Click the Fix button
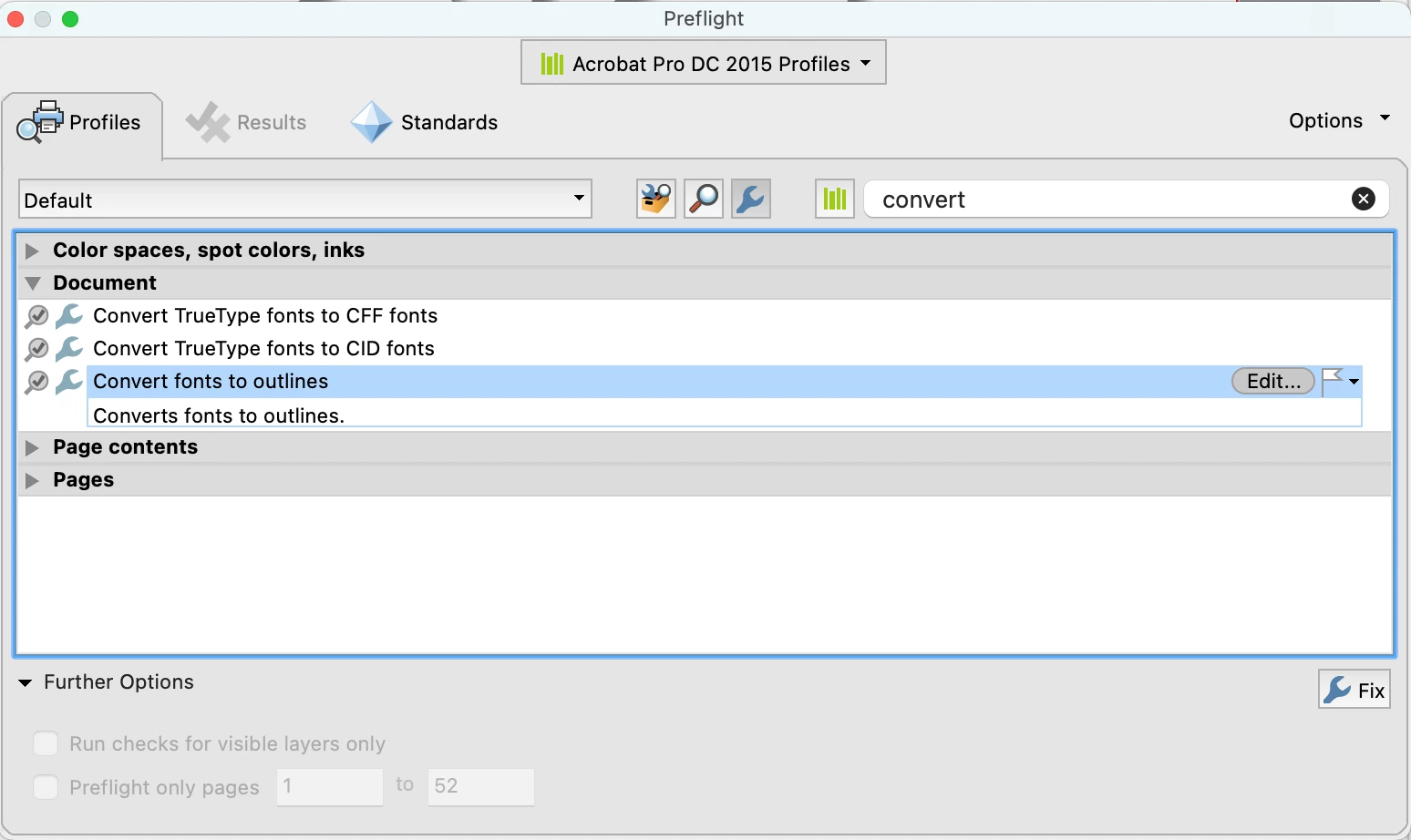Image resolution: width=1411 pixels, height=840 pixels. pyautogui.click(x=1354, y=690)
